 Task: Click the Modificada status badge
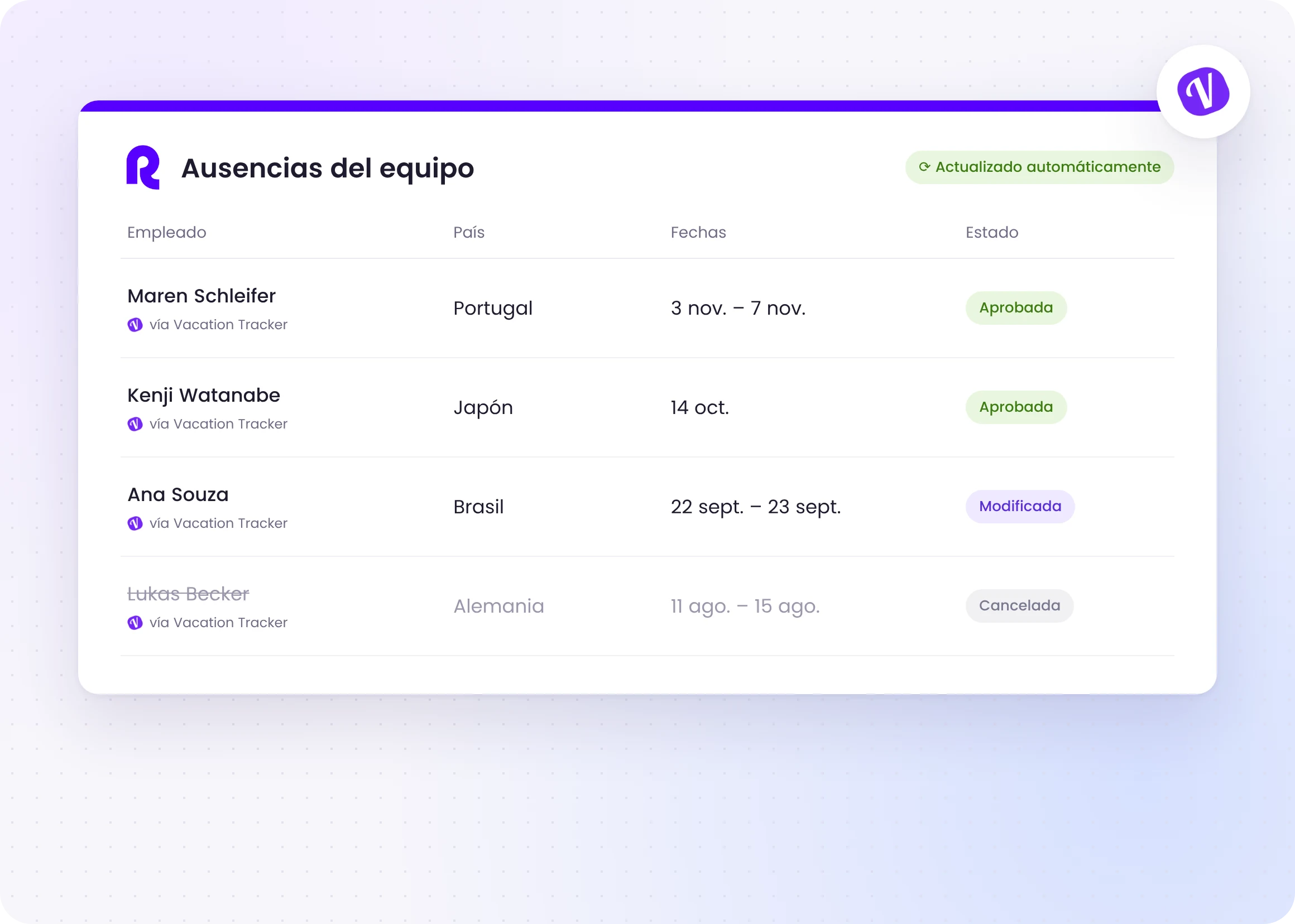[x=1020, y=507]
